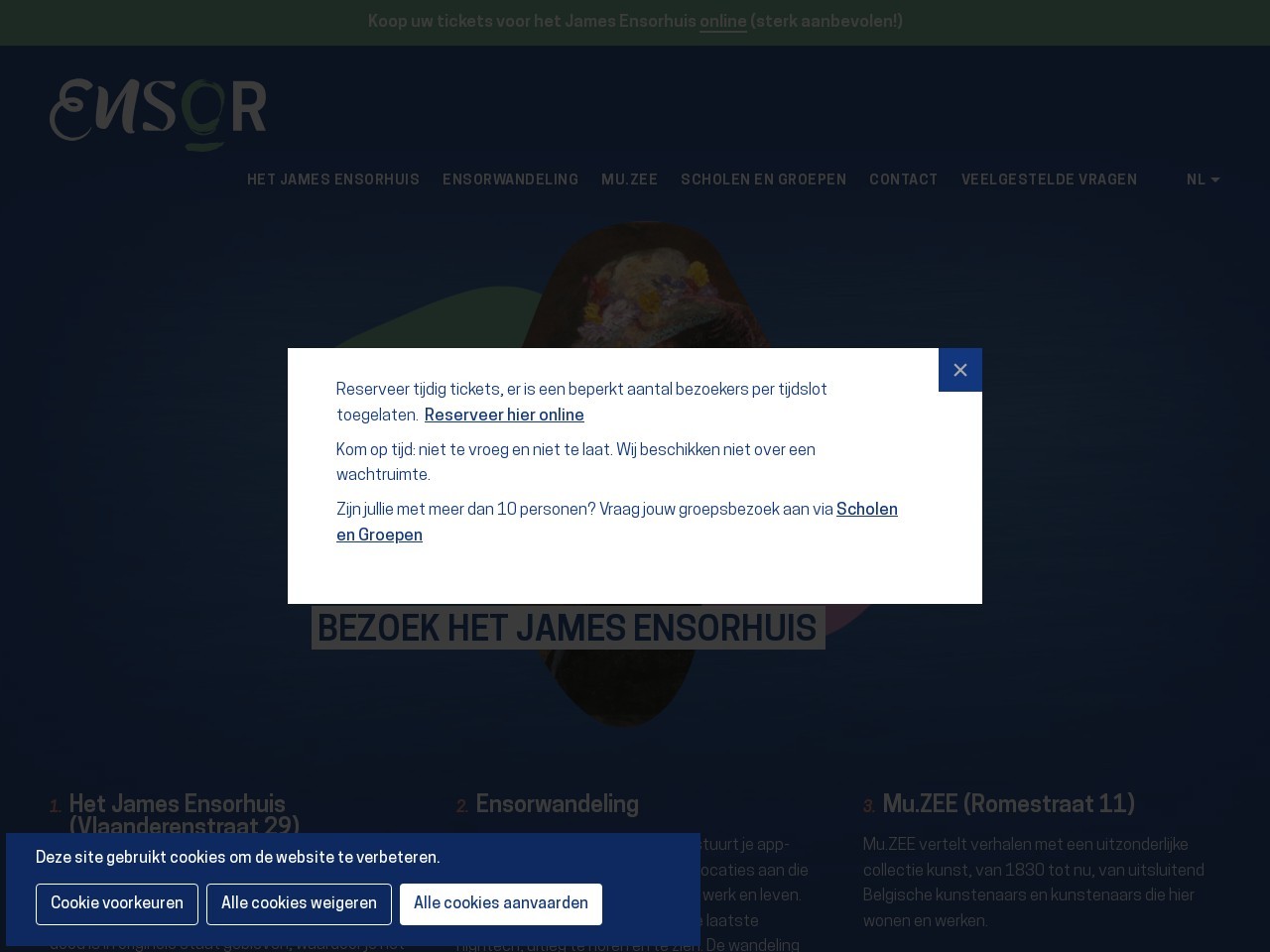The height and width of the screenshot is (952, 1270).
Task: Open Veelgestelde vragen menu item
Action: [1049, 179]
